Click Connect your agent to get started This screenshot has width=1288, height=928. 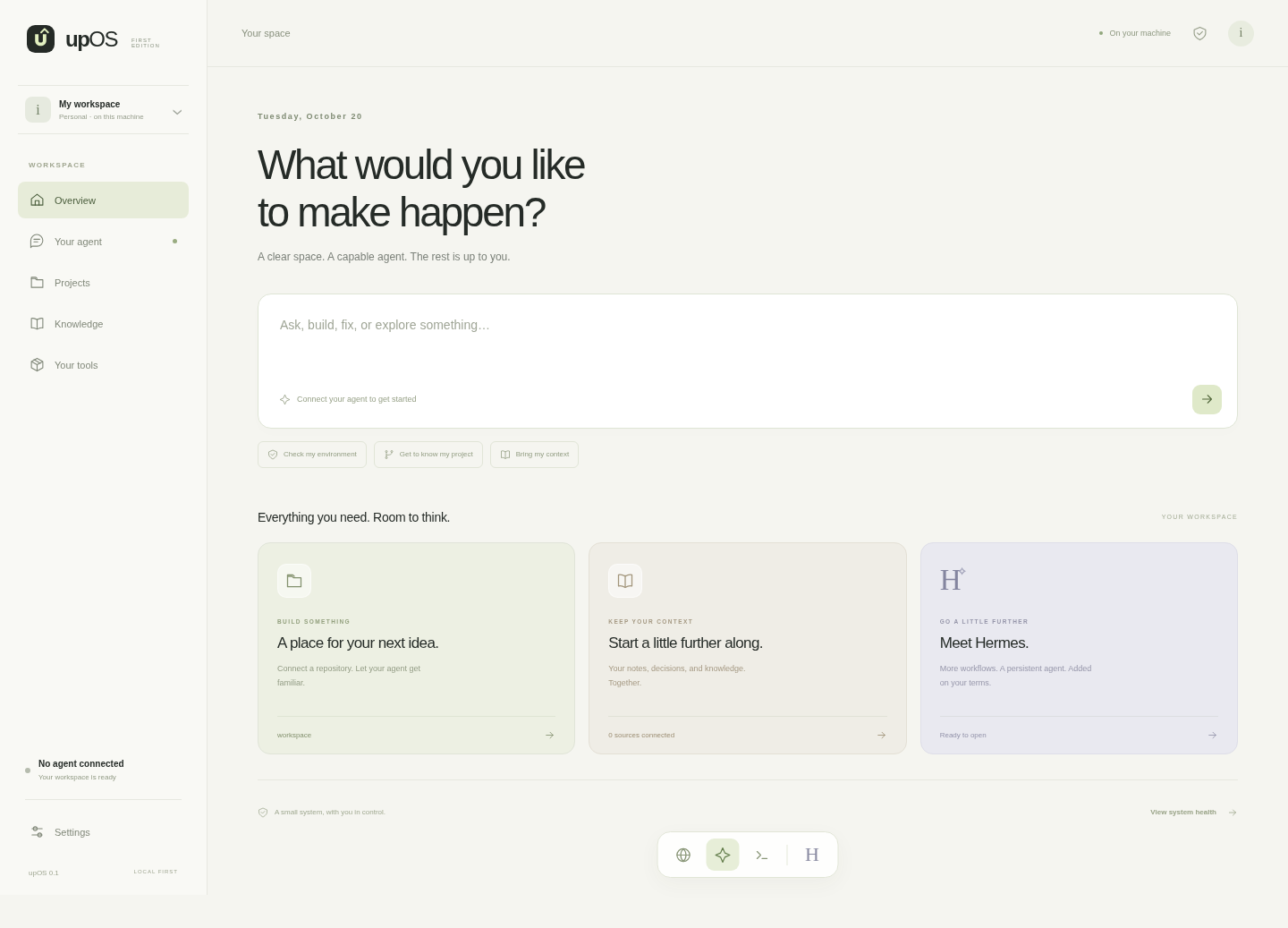pyautogui.click(x=348, y=399)
